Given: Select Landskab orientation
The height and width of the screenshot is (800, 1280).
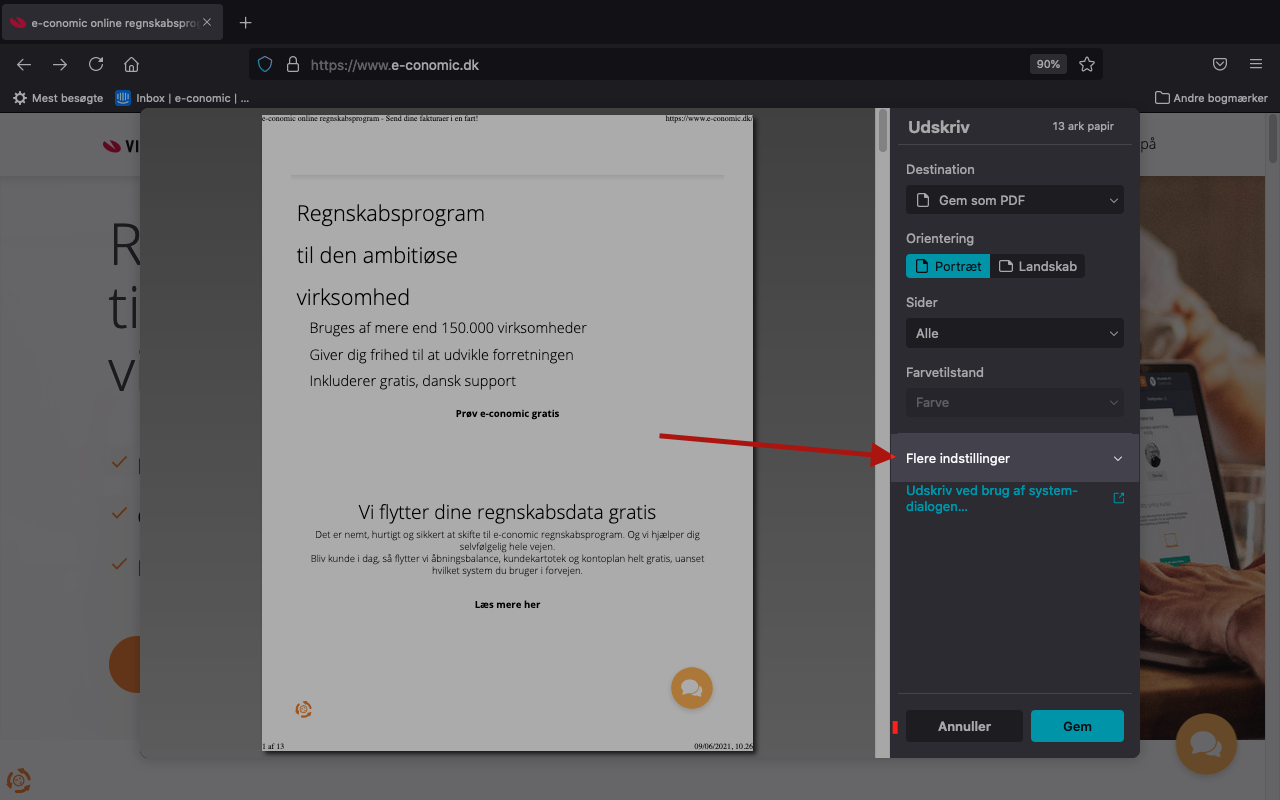Looking at the screenshot, I should point(1037,266).
